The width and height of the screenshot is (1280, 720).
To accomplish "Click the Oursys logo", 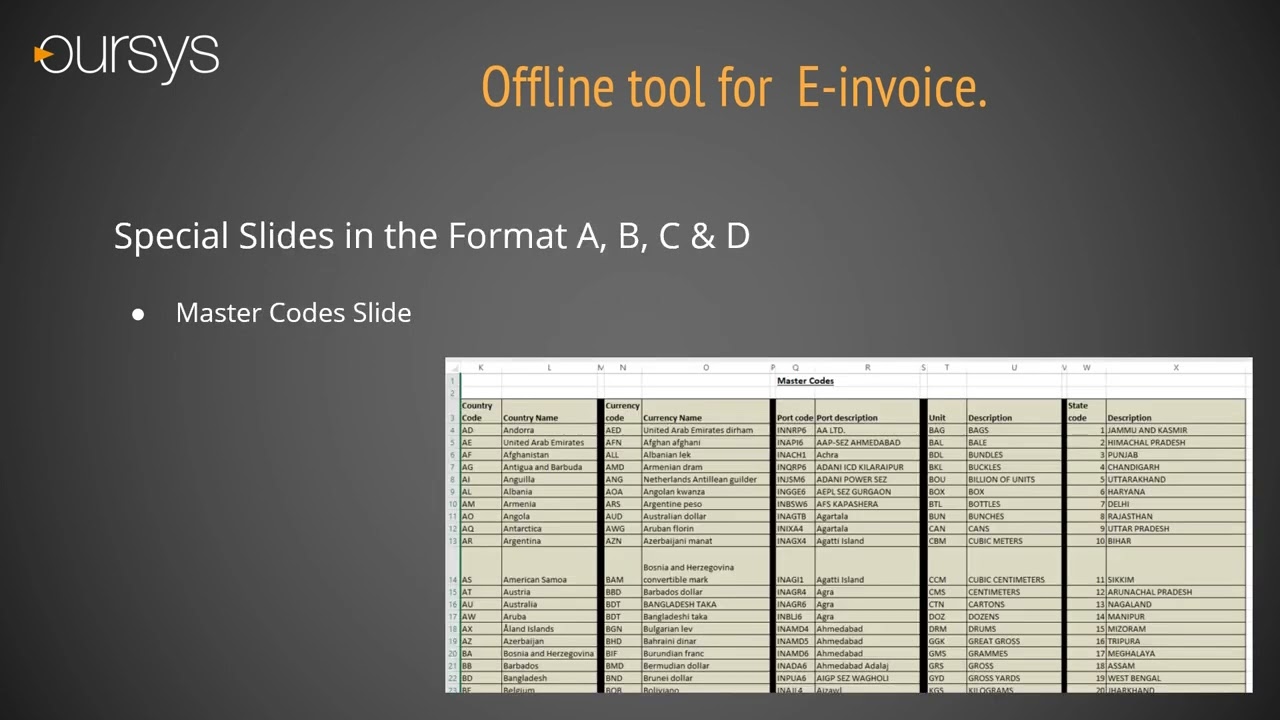I will (127, 58).
